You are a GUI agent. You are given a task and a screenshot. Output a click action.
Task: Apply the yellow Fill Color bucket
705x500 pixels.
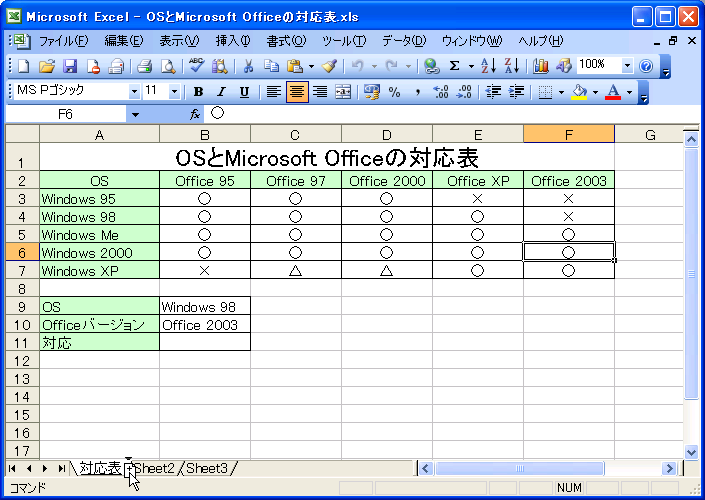[580, 92]
